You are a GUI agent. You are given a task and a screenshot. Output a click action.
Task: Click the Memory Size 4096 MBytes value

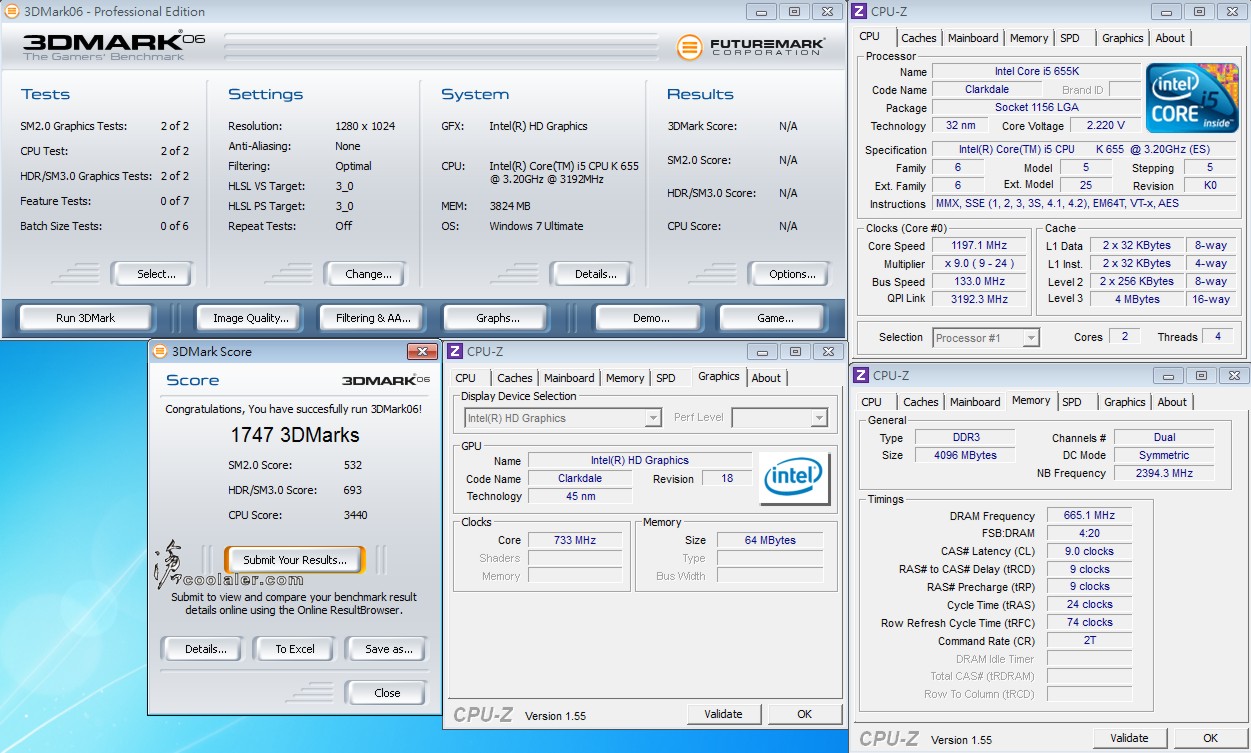coord(965,455)
